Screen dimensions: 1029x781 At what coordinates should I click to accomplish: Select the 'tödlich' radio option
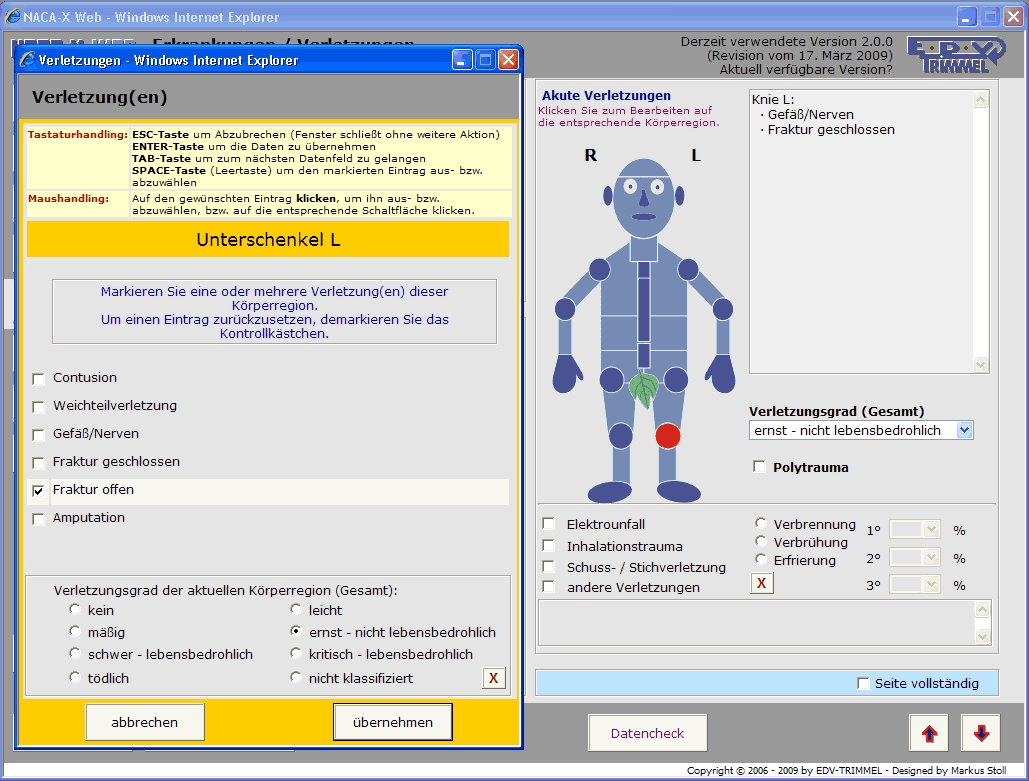point(75,677)
